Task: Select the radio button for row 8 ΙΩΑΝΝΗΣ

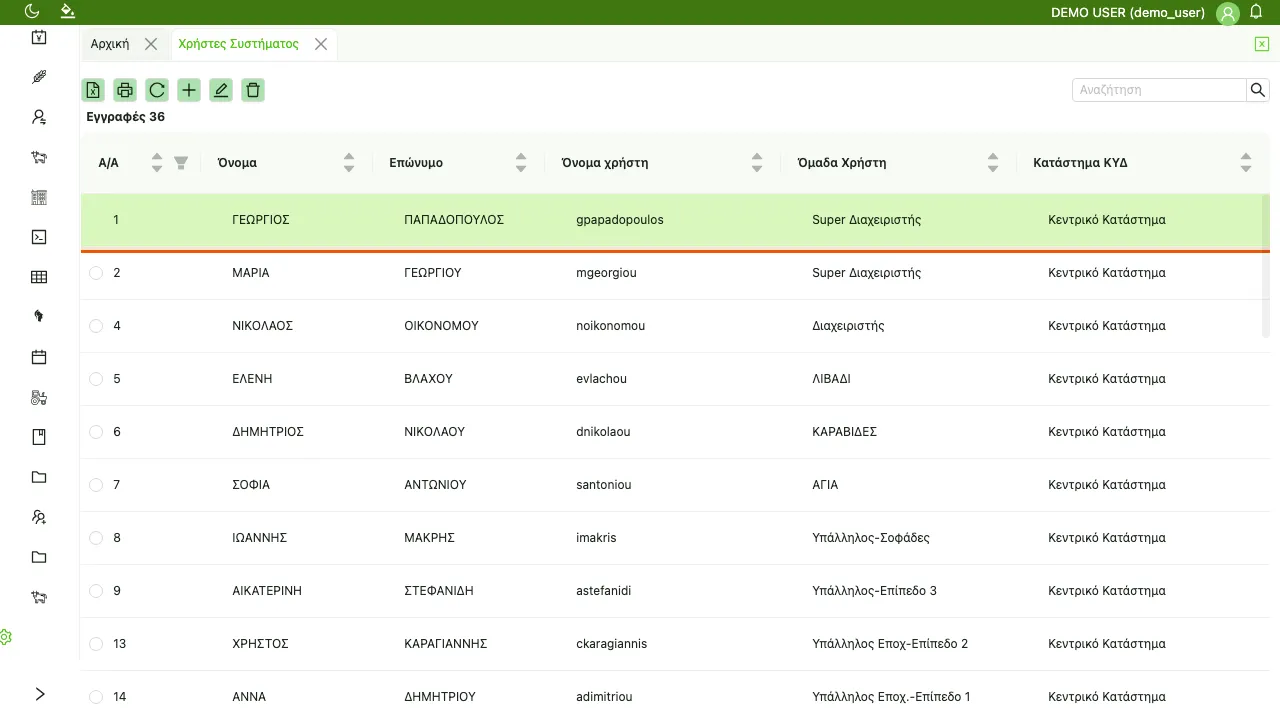Action: click(96, 538)
